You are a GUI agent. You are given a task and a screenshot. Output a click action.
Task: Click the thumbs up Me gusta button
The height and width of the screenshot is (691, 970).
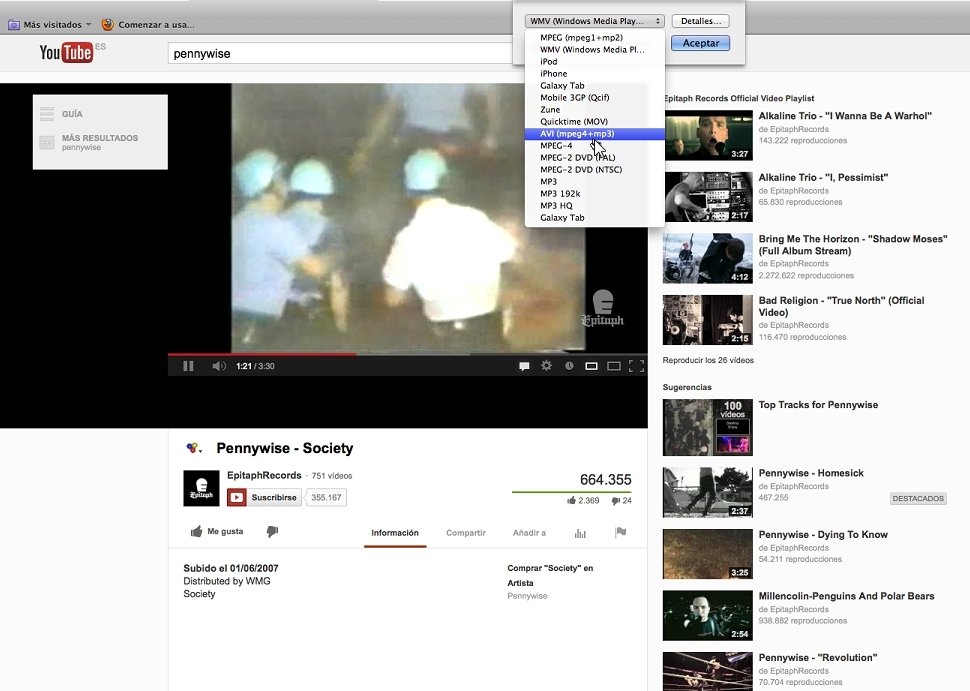217,531
